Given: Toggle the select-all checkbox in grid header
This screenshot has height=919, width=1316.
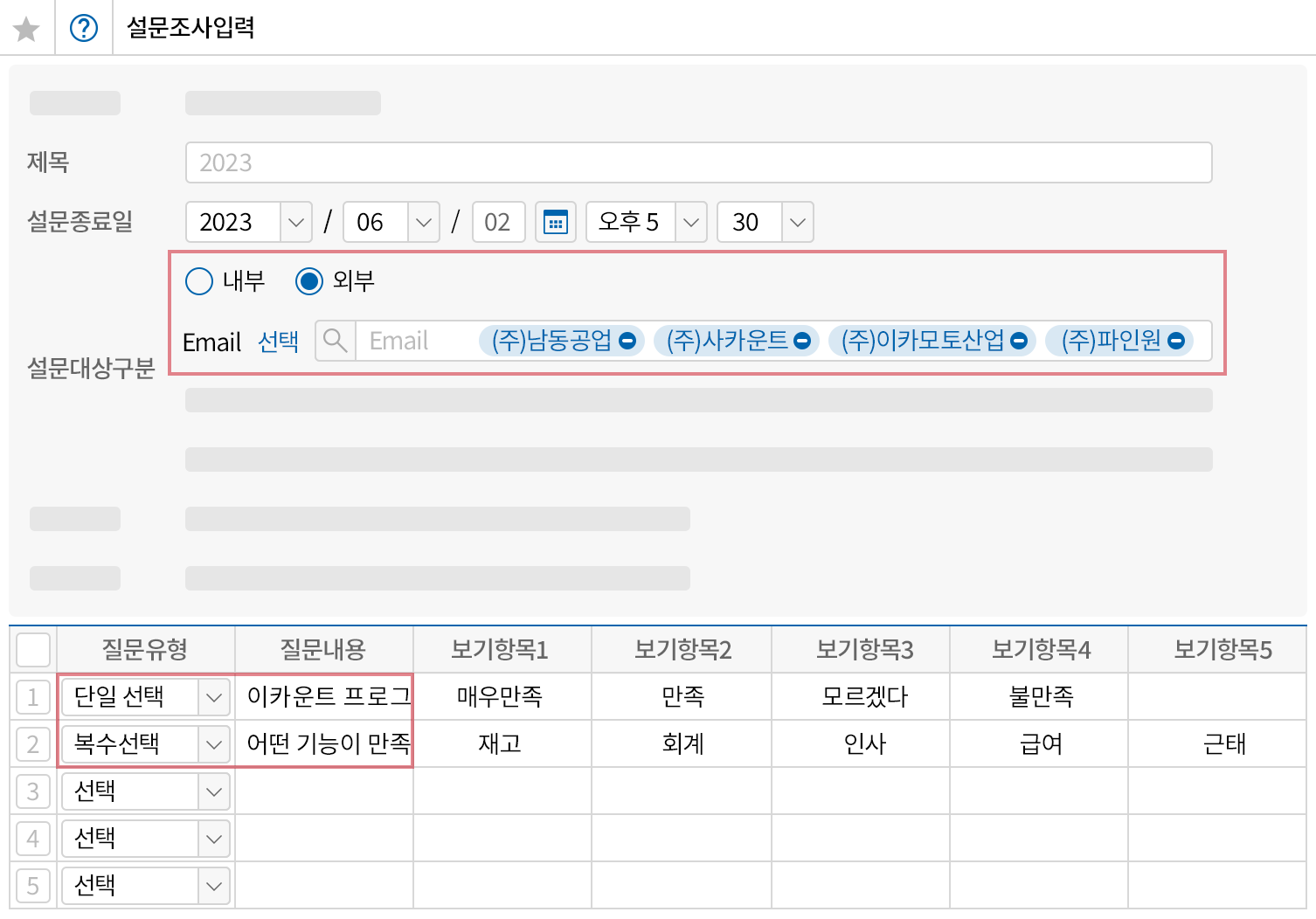Looking at the screenshot, I should (33, 650).
